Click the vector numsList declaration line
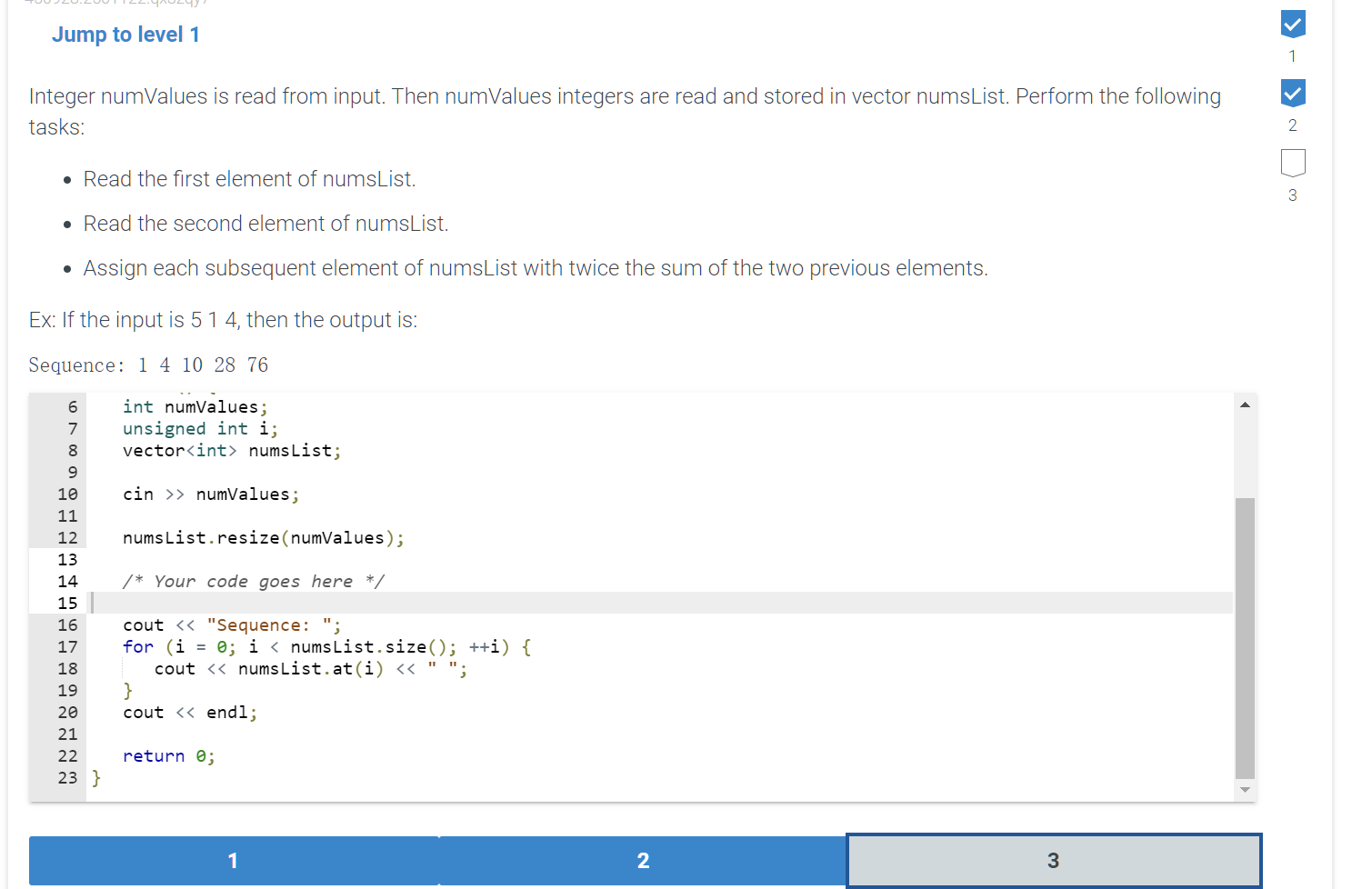The image size is (1372, 889). pyautogui.click(x=231, y=450)
